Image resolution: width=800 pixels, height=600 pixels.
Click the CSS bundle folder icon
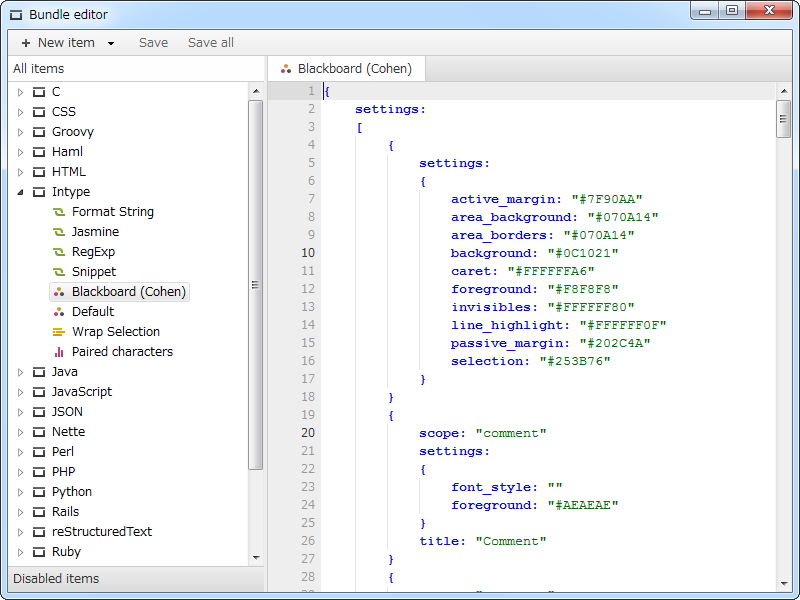coord(39,112)
